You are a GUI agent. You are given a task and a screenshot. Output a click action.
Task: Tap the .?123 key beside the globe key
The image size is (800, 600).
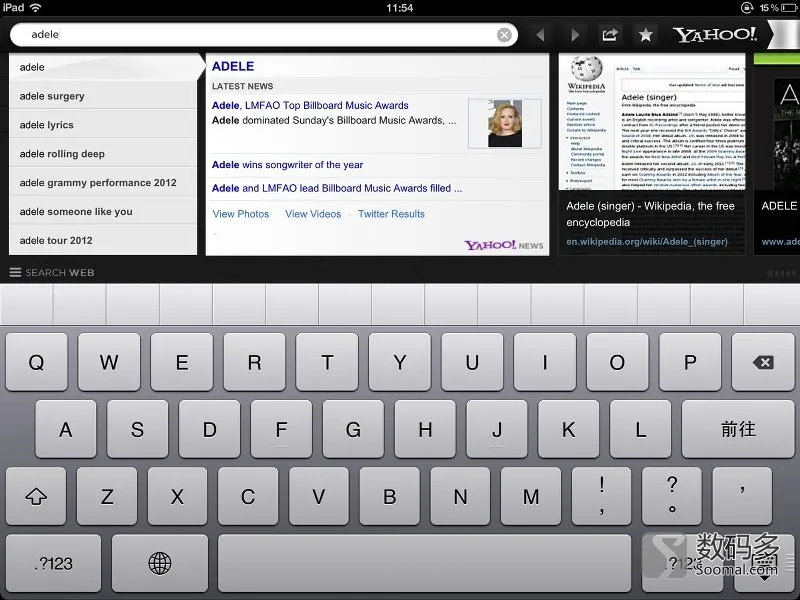tap(54, 563)
